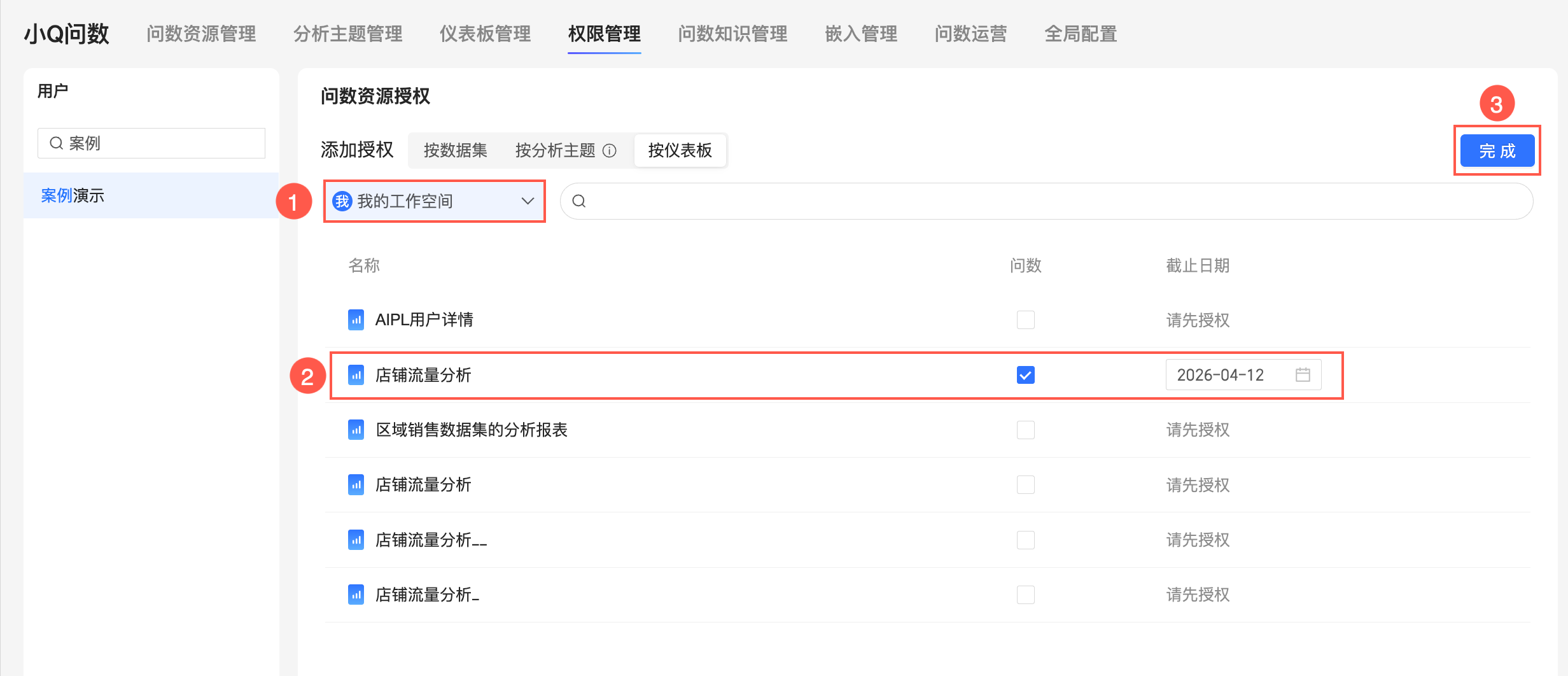
Task: Select user 案例演示 in the user list
Action: (x=73, y=195)
